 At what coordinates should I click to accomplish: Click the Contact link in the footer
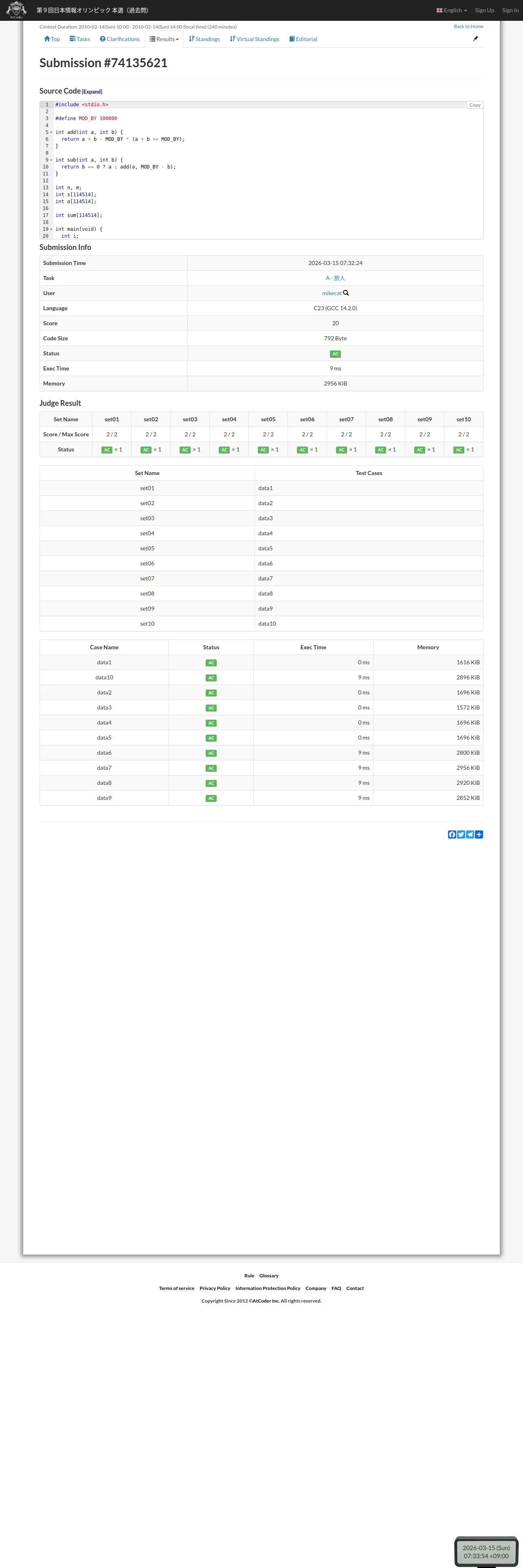[x=355, y=1288]
